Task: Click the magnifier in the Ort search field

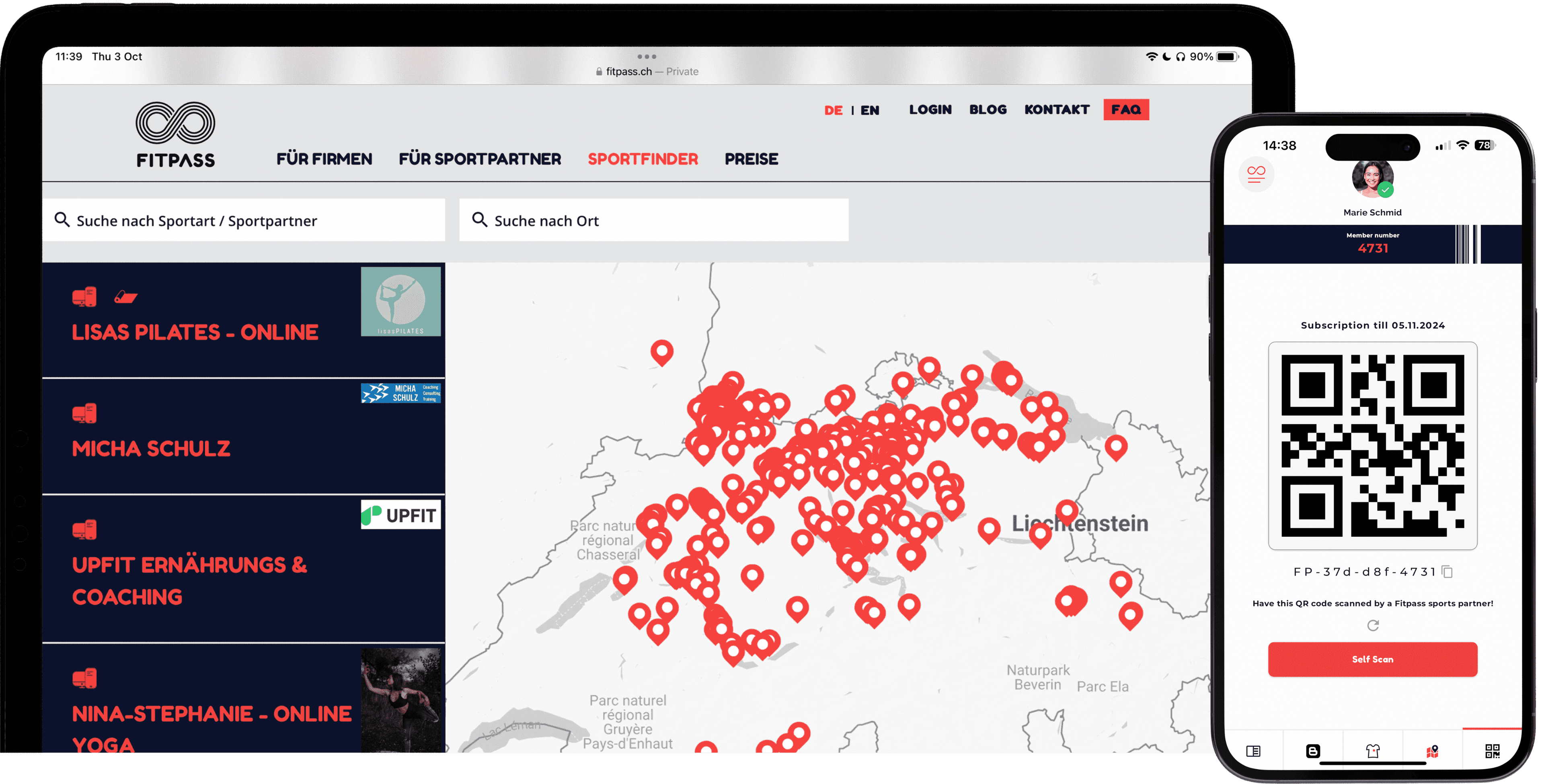Action: tap(480, 220)
